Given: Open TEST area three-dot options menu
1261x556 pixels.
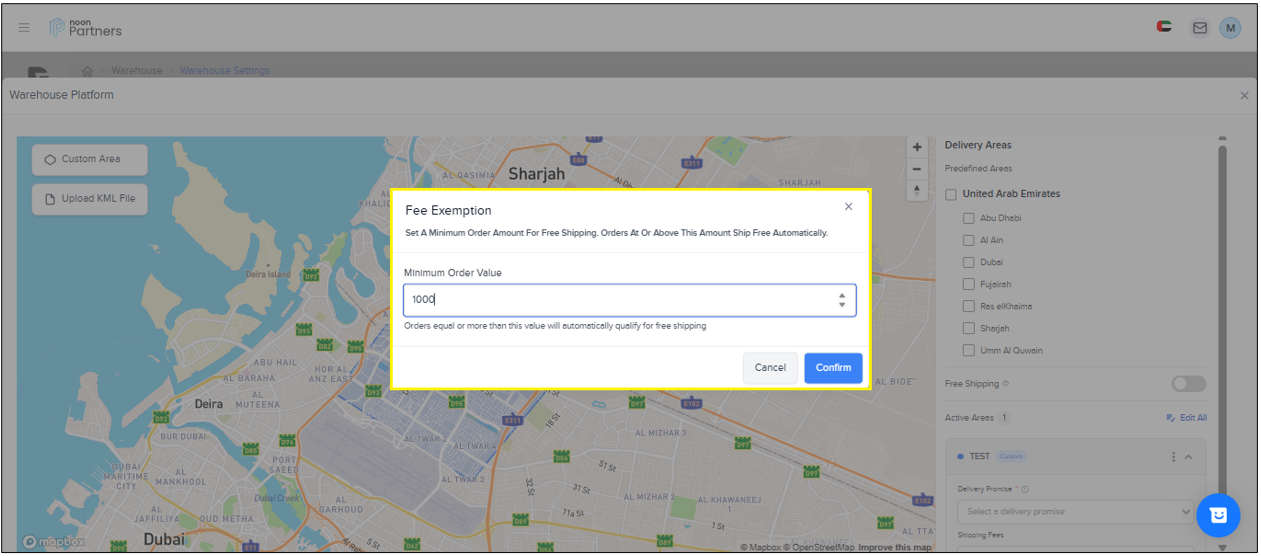Looking at the screenshot, I should point(1173,457).
